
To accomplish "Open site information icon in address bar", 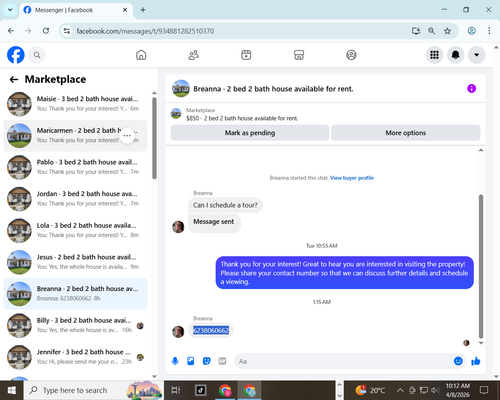I will [x=67, y=31].
